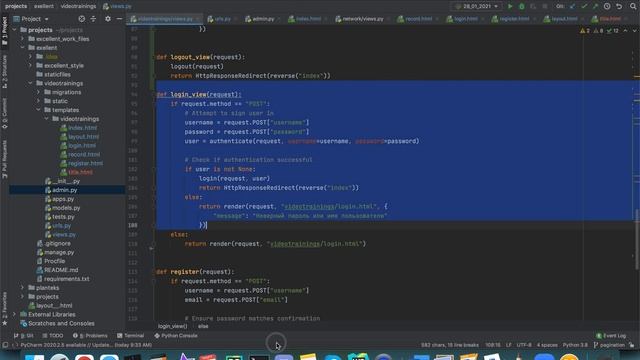The image size is (640, 360).
Task: Click Scratches and Consoles node
Action: point(61,323)
